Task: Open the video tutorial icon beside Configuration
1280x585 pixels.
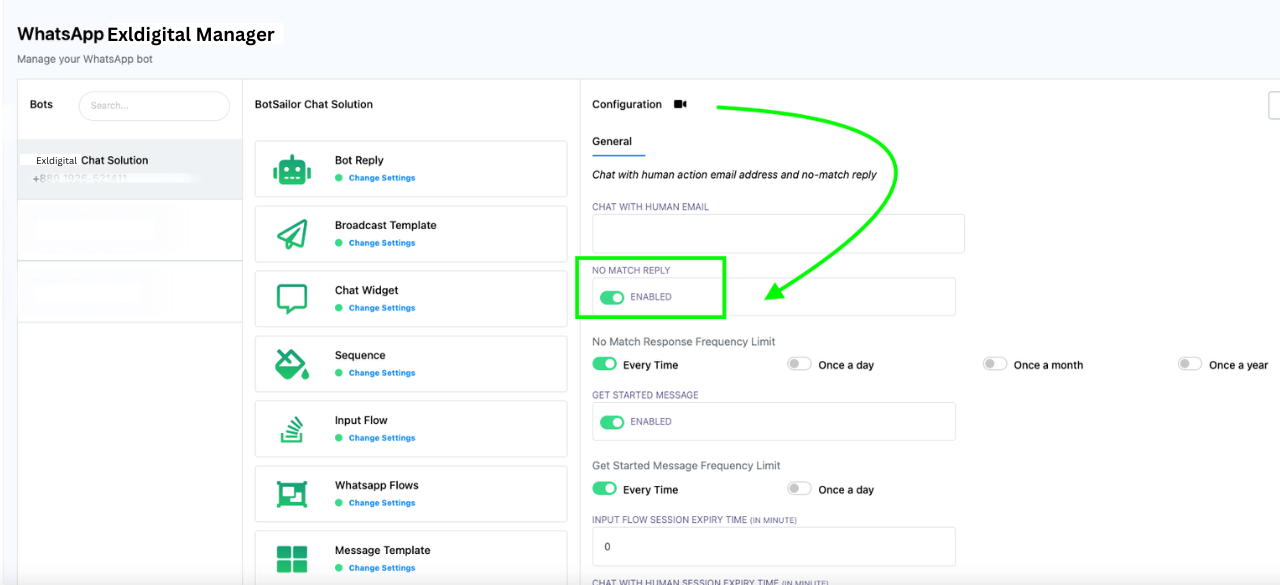Action: [x=680, y=104]
